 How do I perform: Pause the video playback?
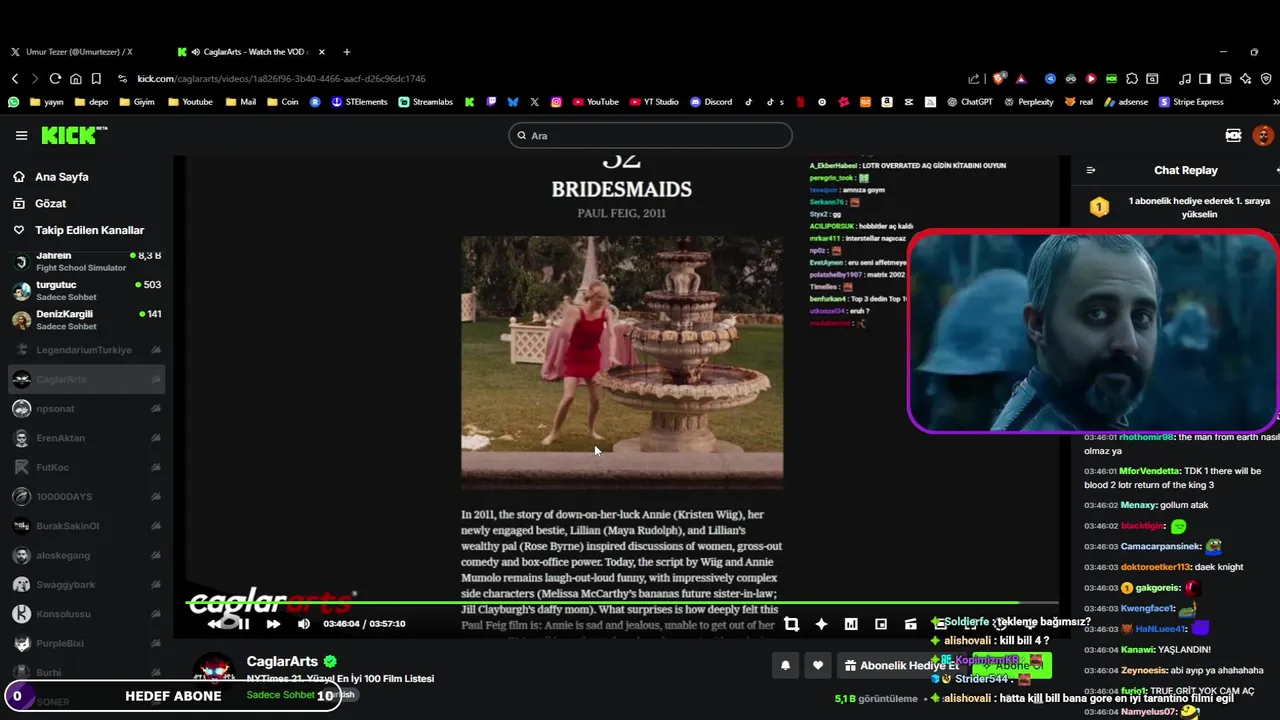[243, 624]
